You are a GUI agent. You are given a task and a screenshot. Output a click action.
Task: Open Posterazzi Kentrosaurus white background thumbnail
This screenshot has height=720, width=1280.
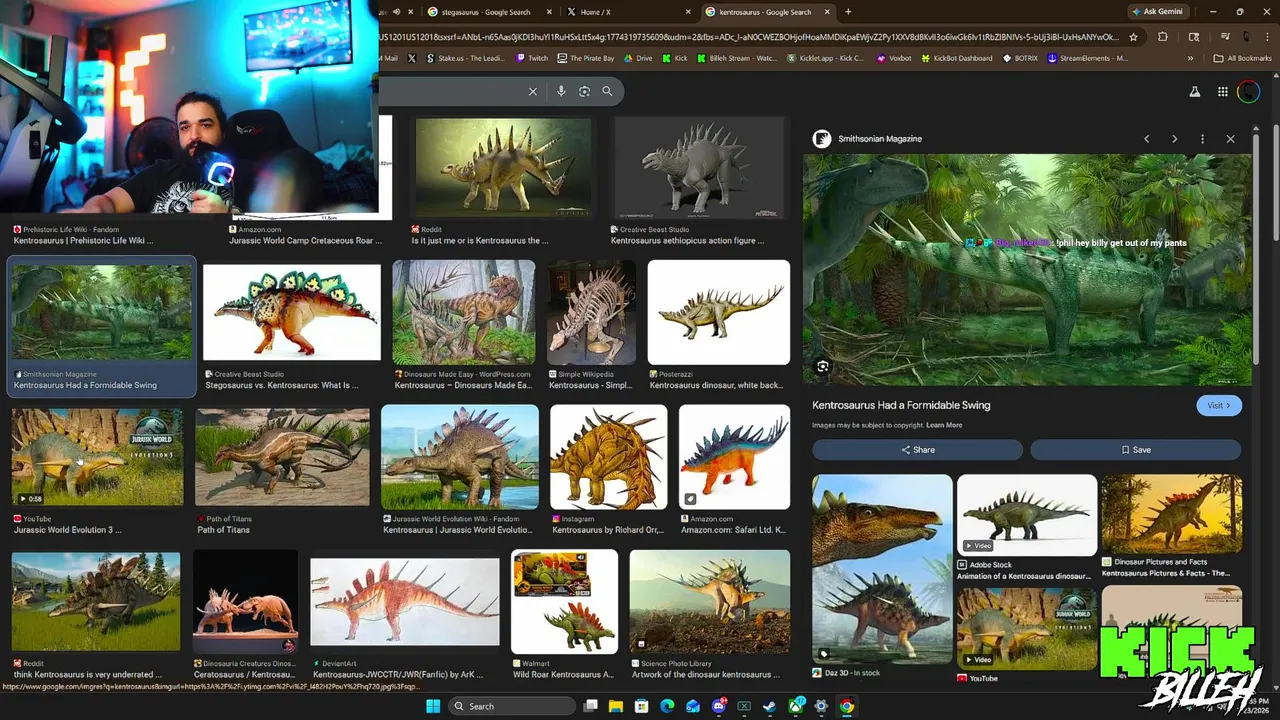[718, 312]
